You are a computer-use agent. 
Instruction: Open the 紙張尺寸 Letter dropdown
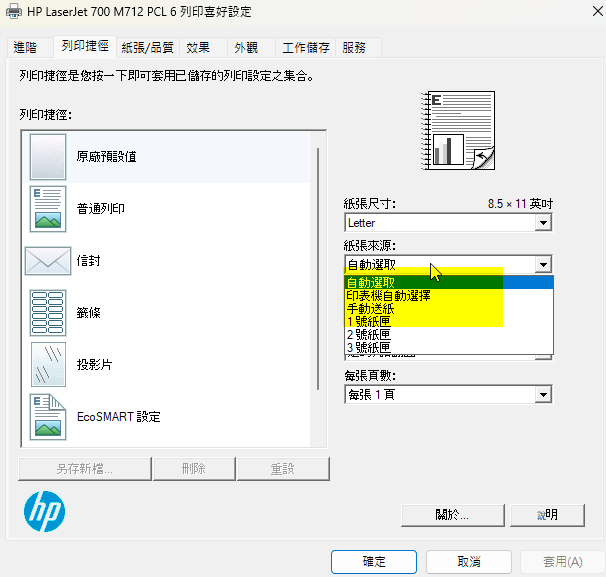pyautogui.click(x=448, y=223)
